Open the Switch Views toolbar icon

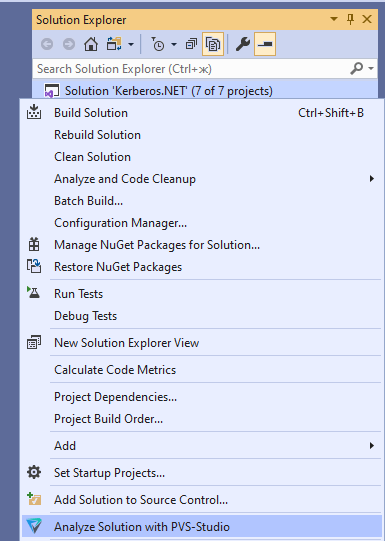point(115,44)
